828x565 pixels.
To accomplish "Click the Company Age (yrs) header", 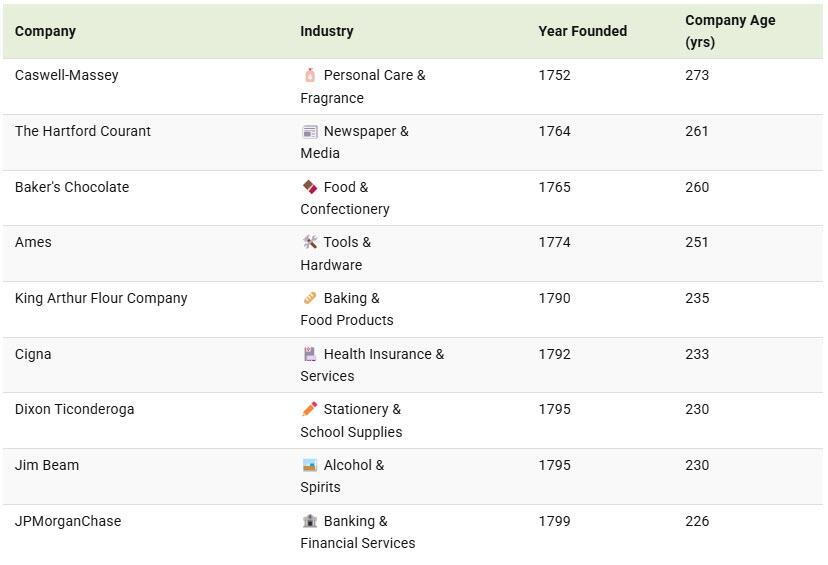I will point(729,31).
